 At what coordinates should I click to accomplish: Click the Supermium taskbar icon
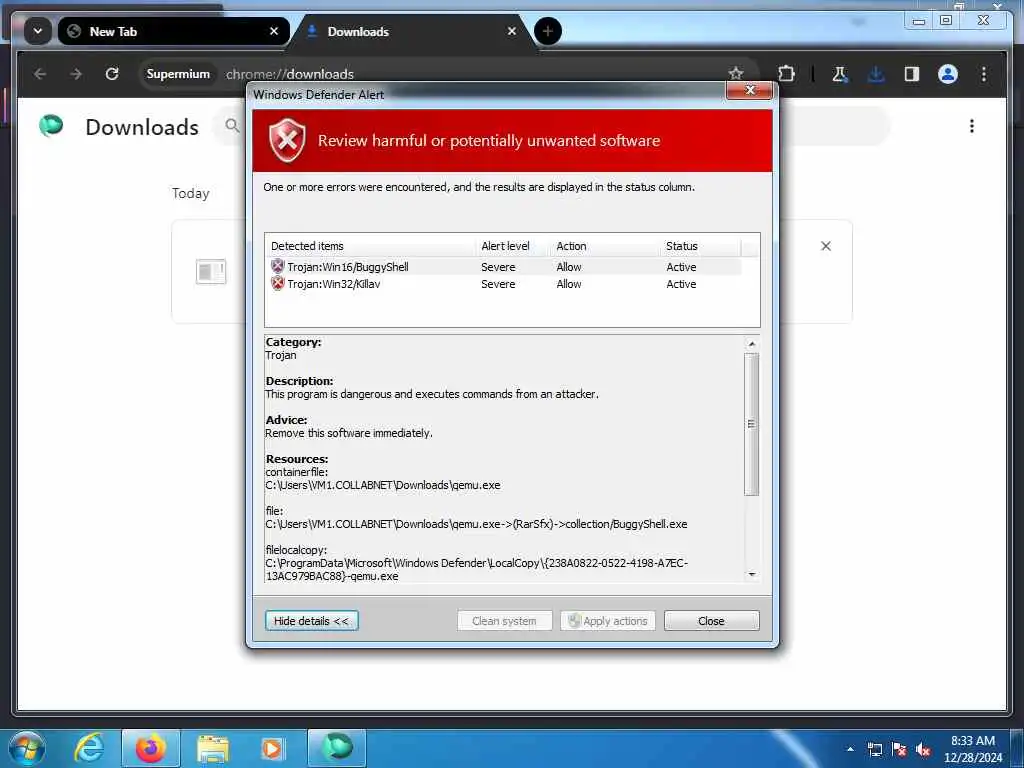click(x=336, y=748)
